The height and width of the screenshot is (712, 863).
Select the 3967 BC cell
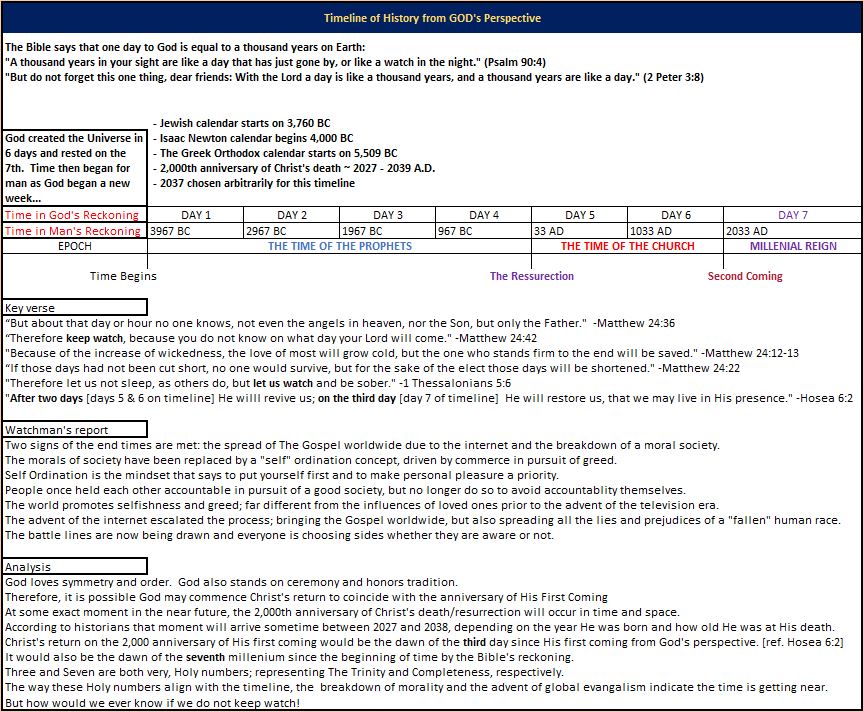195,231
